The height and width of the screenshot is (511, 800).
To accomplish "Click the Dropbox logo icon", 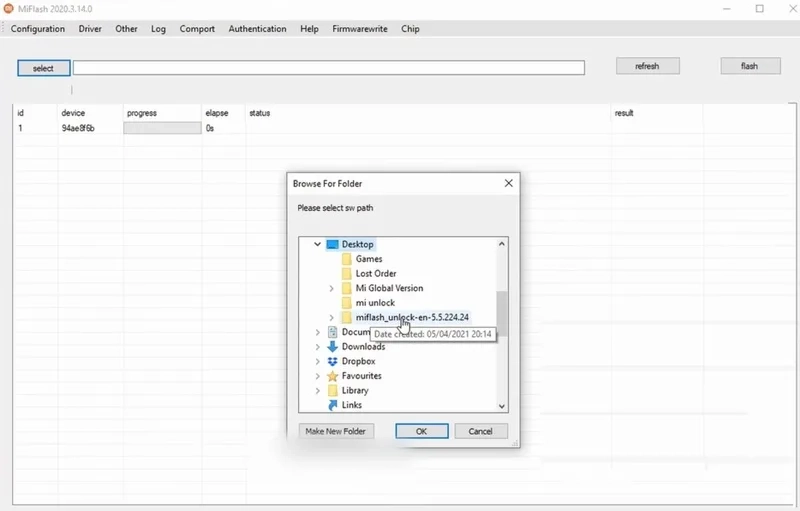I will tap(333, 361).
